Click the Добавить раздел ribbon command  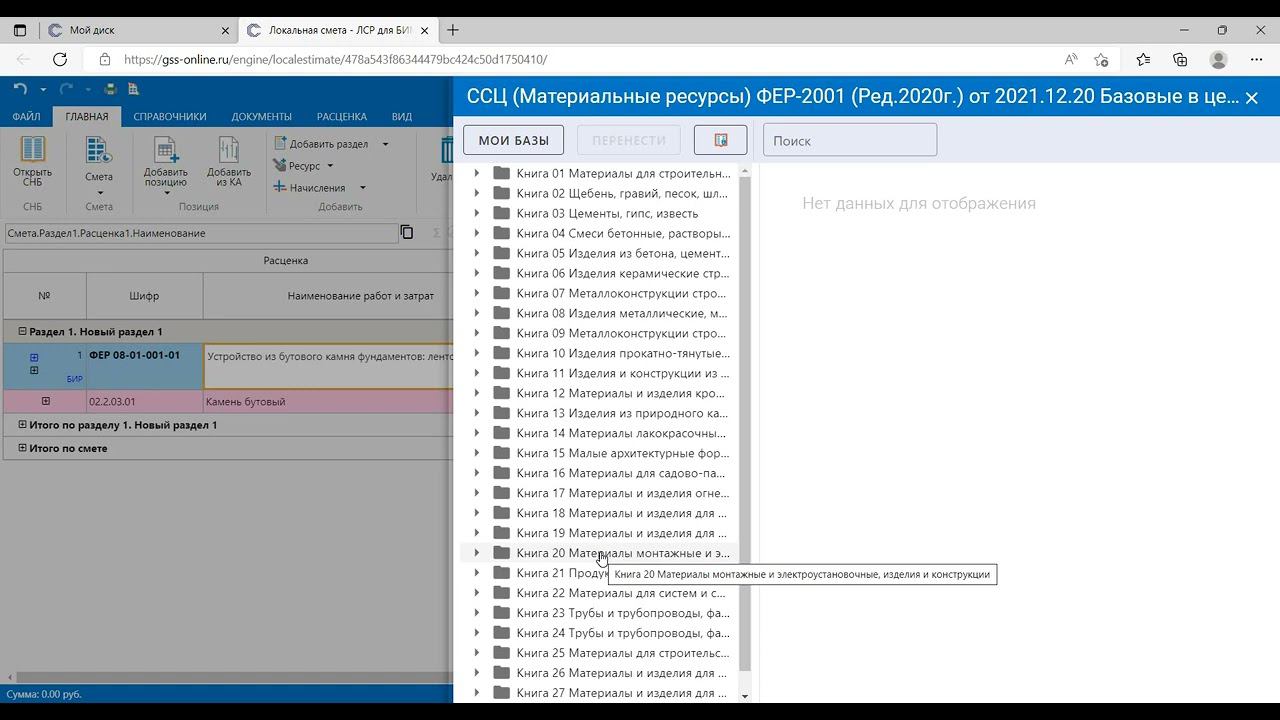coord(322,144)
